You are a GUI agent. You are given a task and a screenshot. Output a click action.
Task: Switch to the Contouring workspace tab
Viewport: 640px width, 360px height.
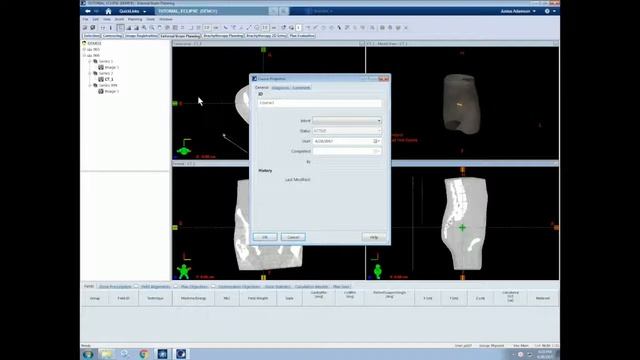click(x=112, y=36)
